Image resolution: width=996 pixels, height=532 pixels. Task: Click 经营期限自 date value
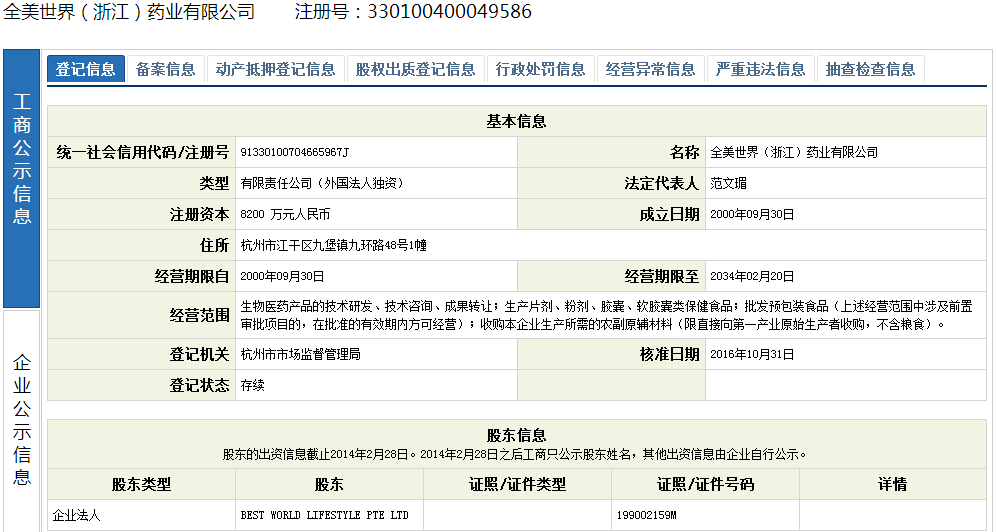tap(282, 277)
